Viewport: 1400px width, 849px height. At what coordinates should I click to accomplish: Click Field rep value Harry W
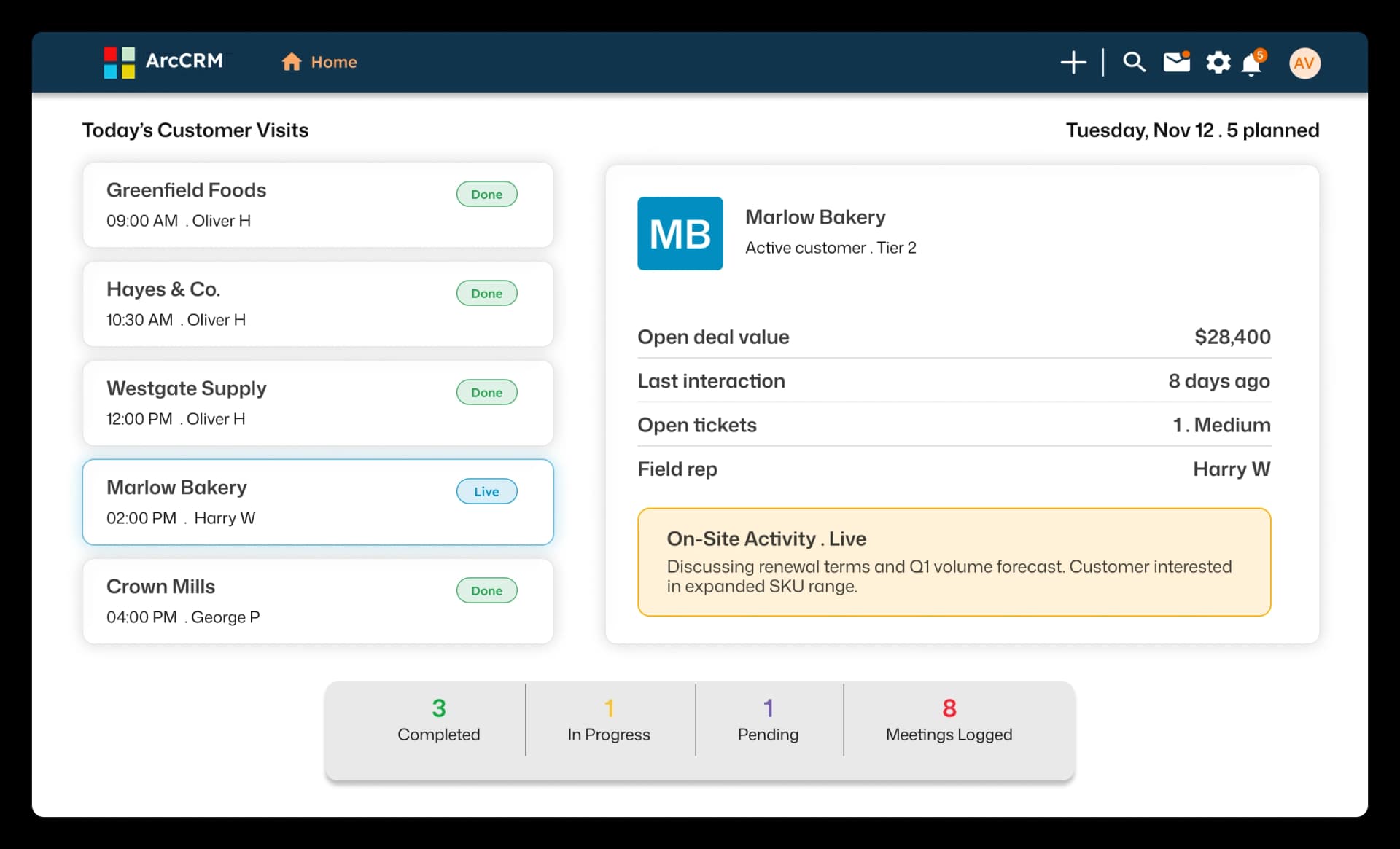[1232, 469]
